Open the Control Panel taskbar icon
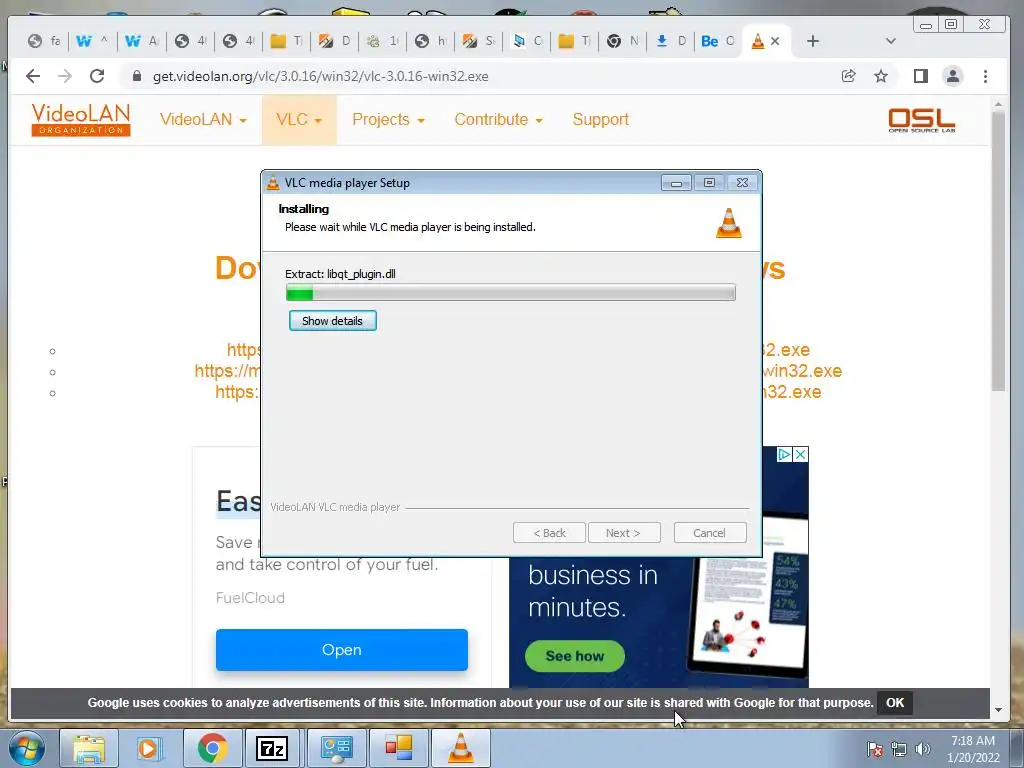Screen dimensions: 1024x768 [336, 748]
